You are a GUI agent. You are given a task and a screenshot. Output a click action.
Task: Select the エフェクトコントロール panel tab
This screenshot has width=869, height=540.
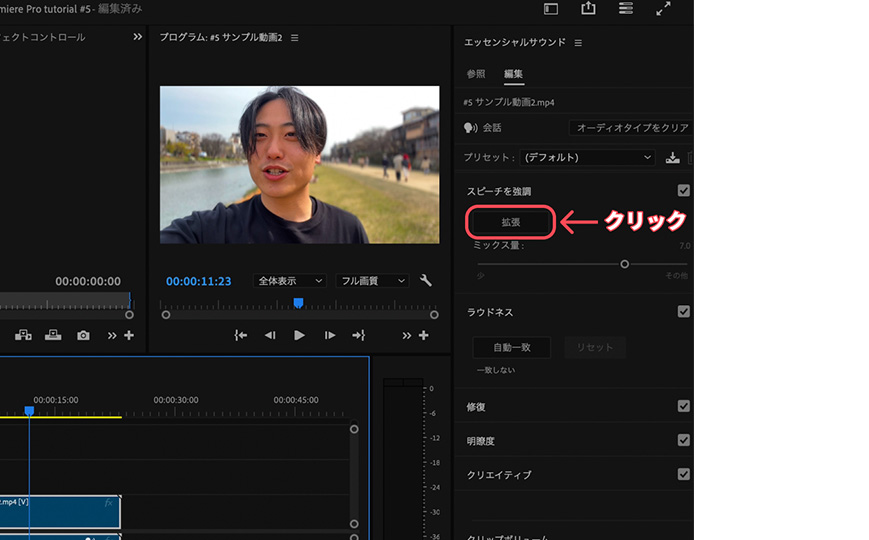click(43, 37)
